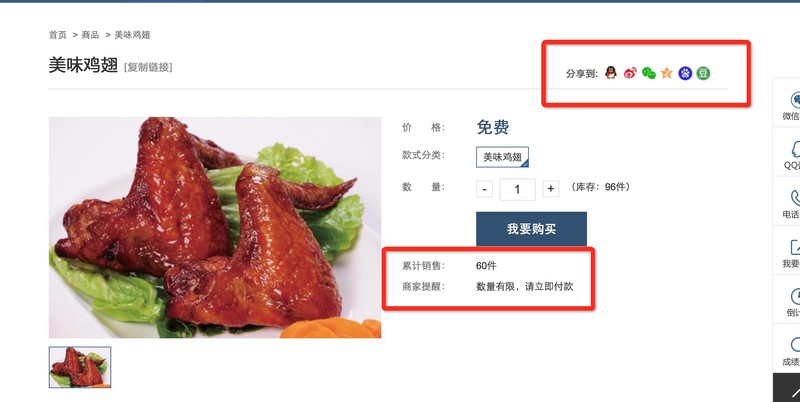Click the quantity input field
Viewport: 800px width, 402px height.
coord(517,189)
